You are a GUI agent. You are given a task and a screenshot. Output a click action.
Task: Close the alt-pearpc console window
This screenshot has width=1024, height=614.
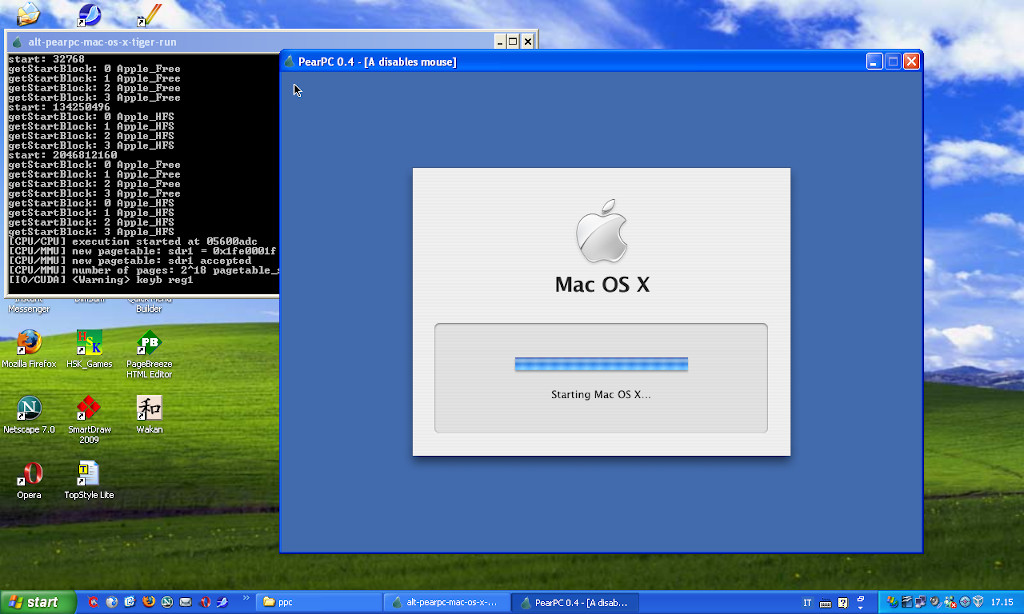coord(528,42)
